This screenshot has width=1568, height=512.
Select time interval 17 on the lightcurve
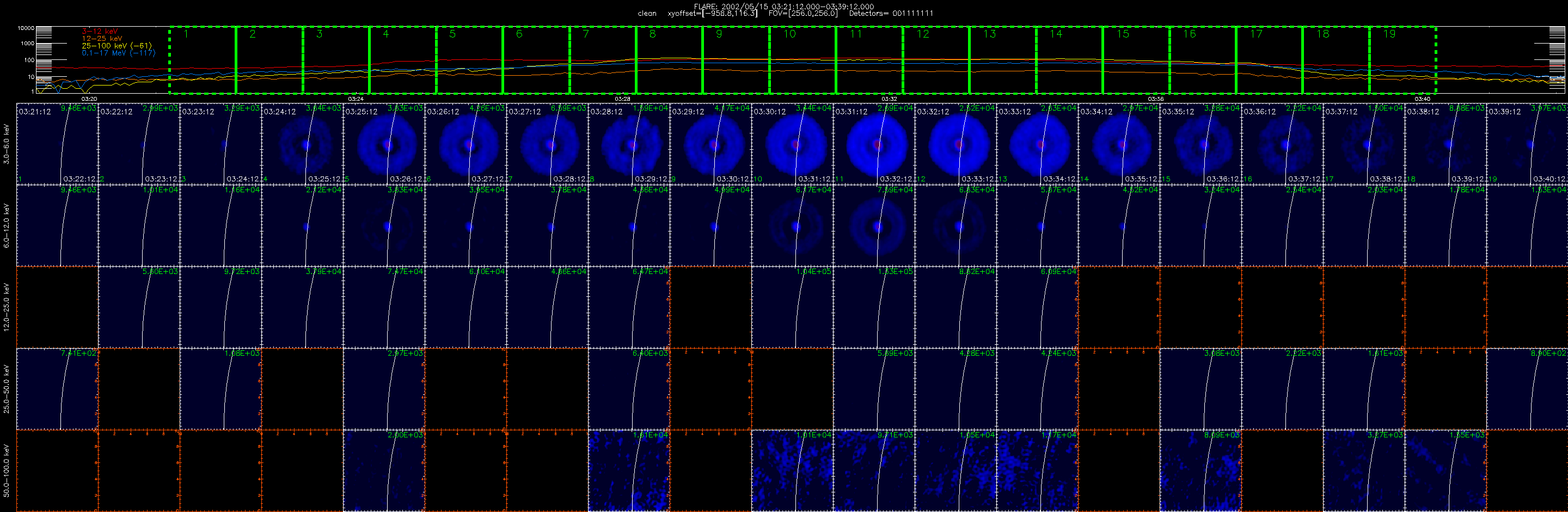tap(1269, 60)
